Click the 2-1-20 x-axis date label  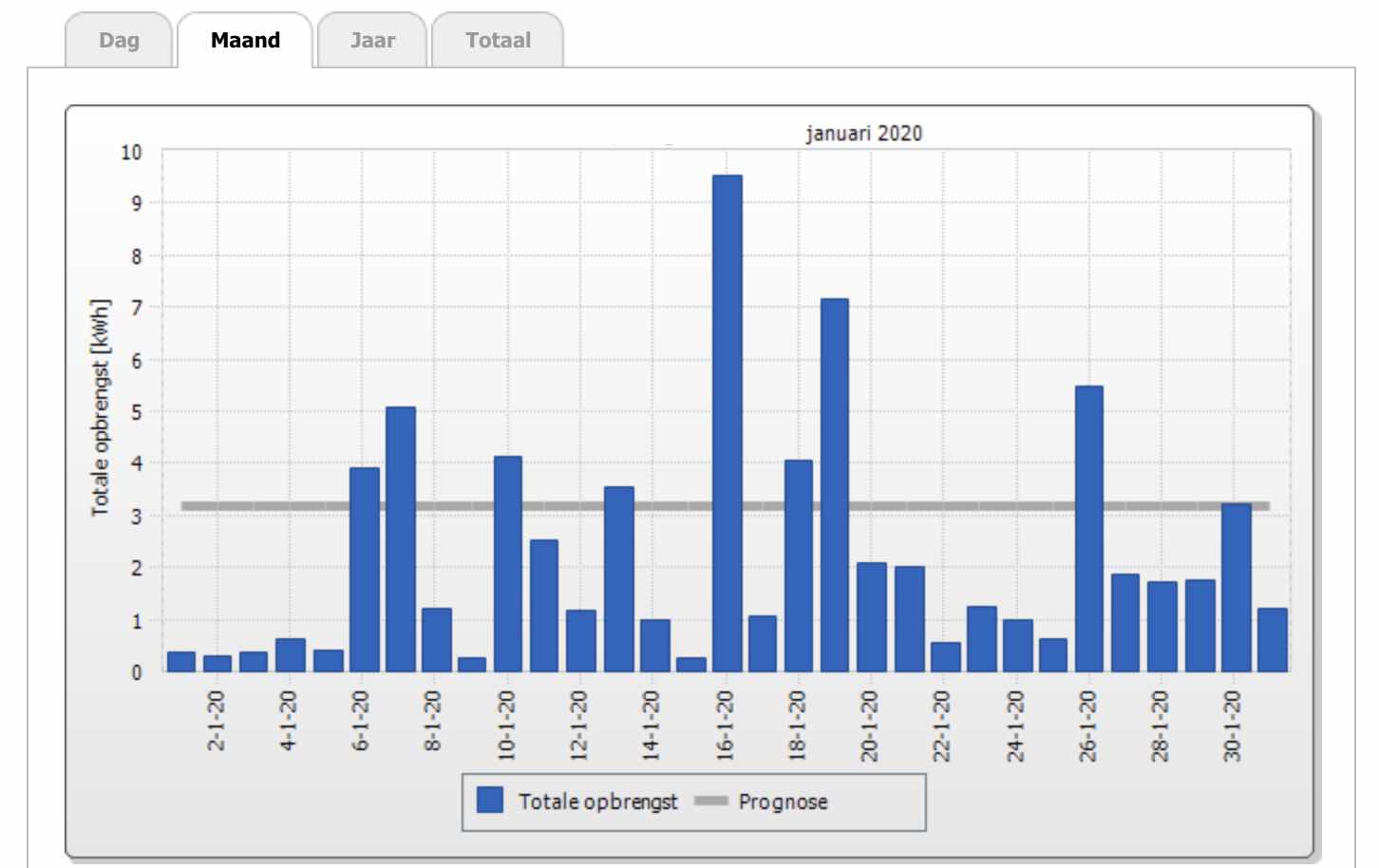tap(217, 721)
